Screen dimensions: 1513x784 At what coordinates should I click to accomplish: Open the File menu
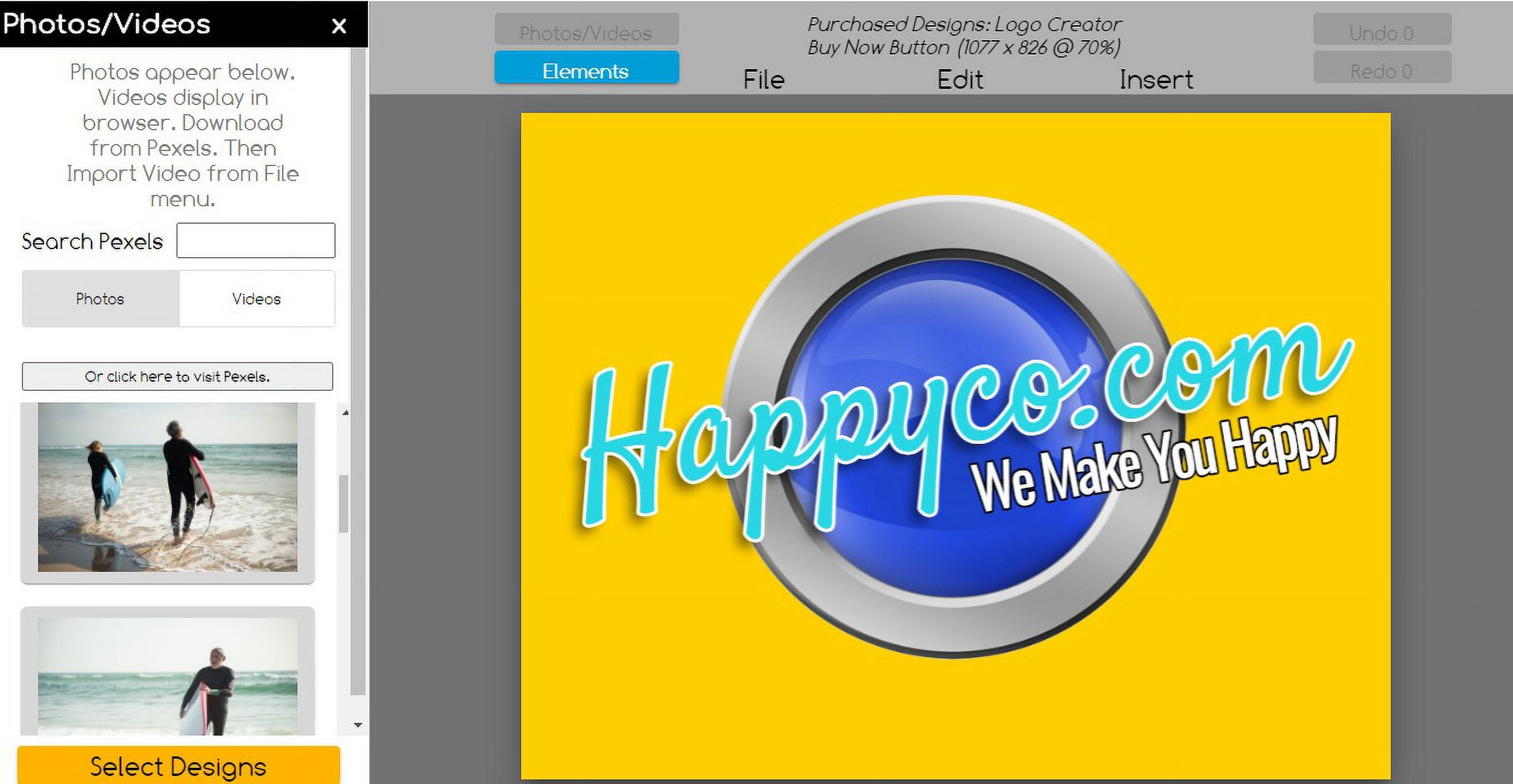[x=763, y=80]
